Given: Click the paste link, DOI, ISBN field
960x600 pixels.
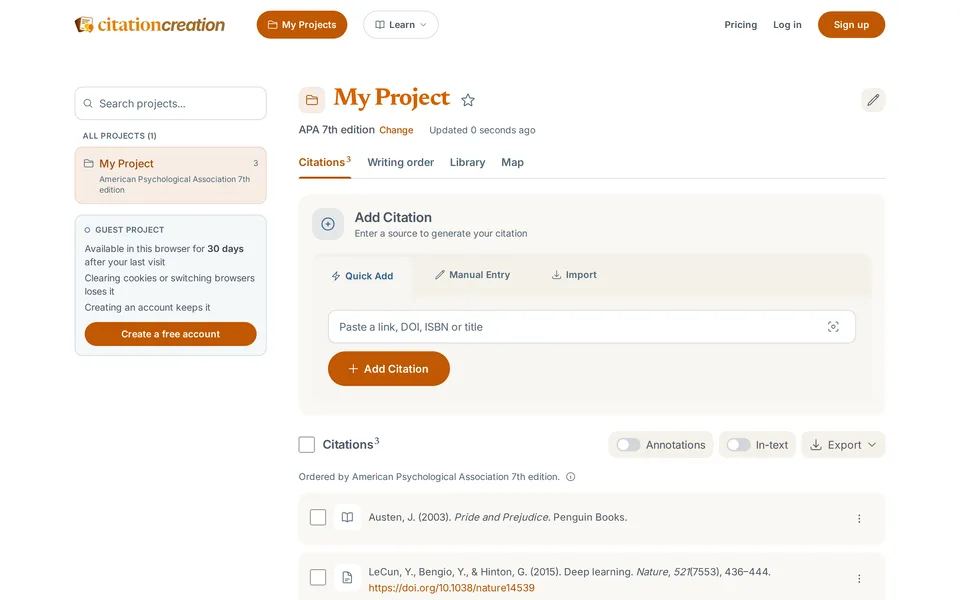Looking at the screenshot, I should coord(591,327).
